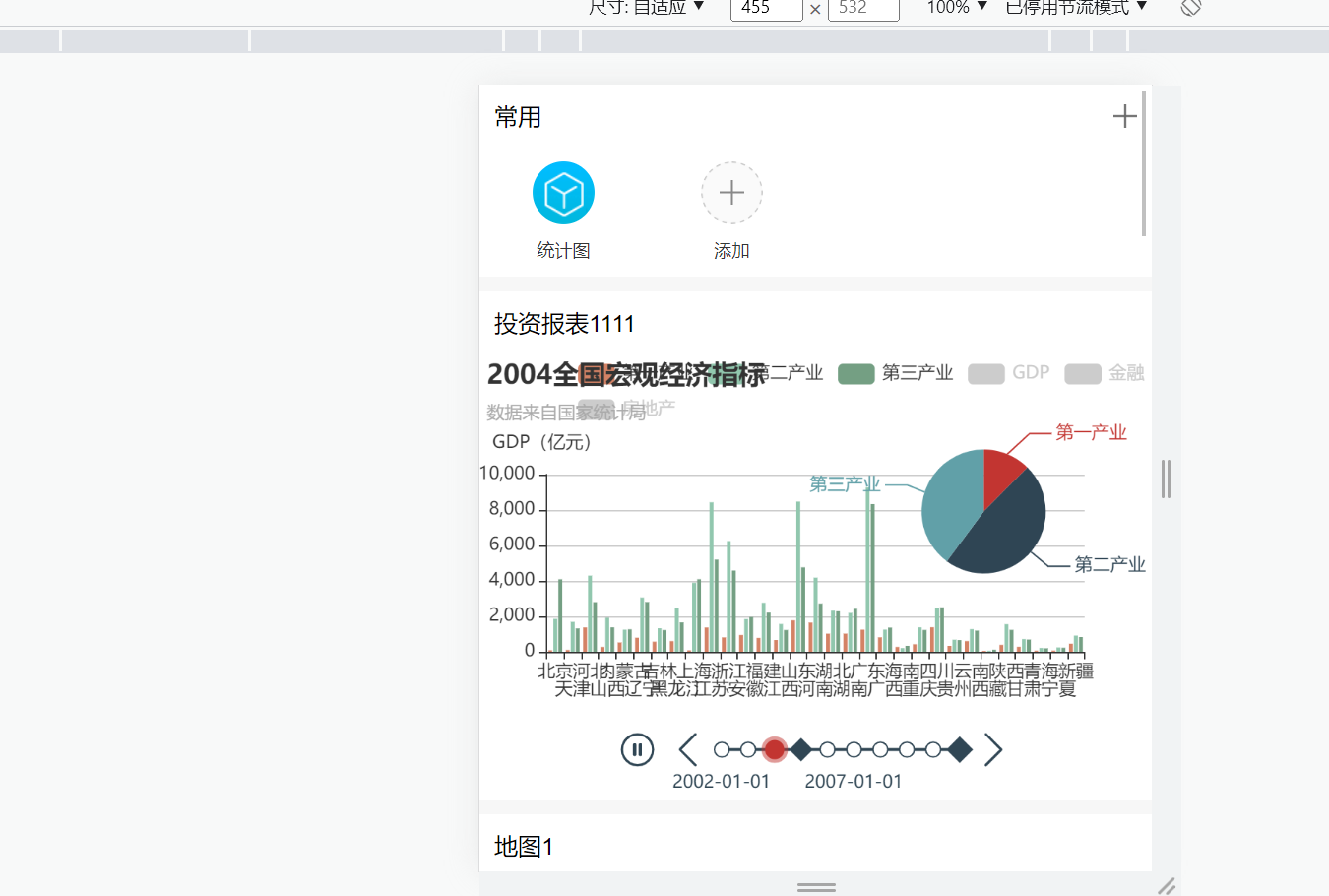Click the 投资报表1111 card title
Viewport: 1329px width, 896px height.
[564, 324]
